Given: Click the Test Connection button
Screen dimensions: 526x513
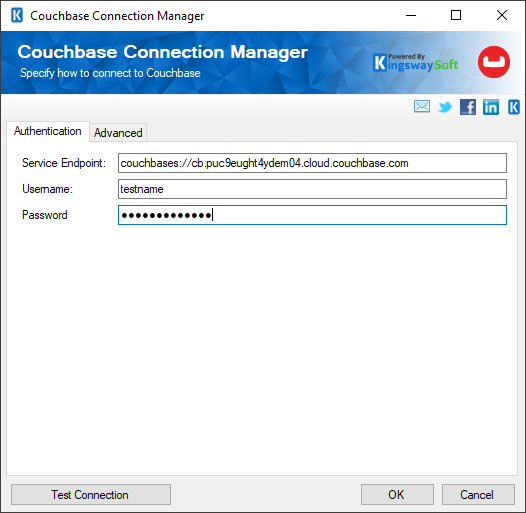Looking at the screenshot, I should (91, 495).
